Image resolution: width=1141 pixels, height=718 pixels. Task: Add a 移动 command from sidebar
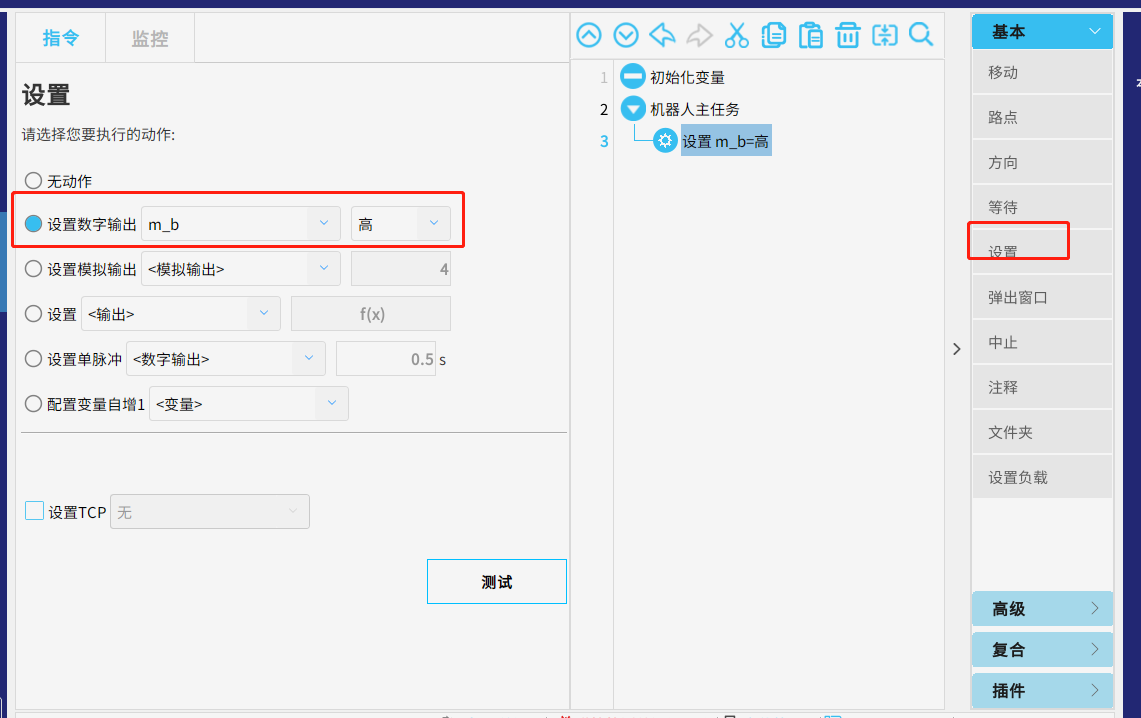1041,73
